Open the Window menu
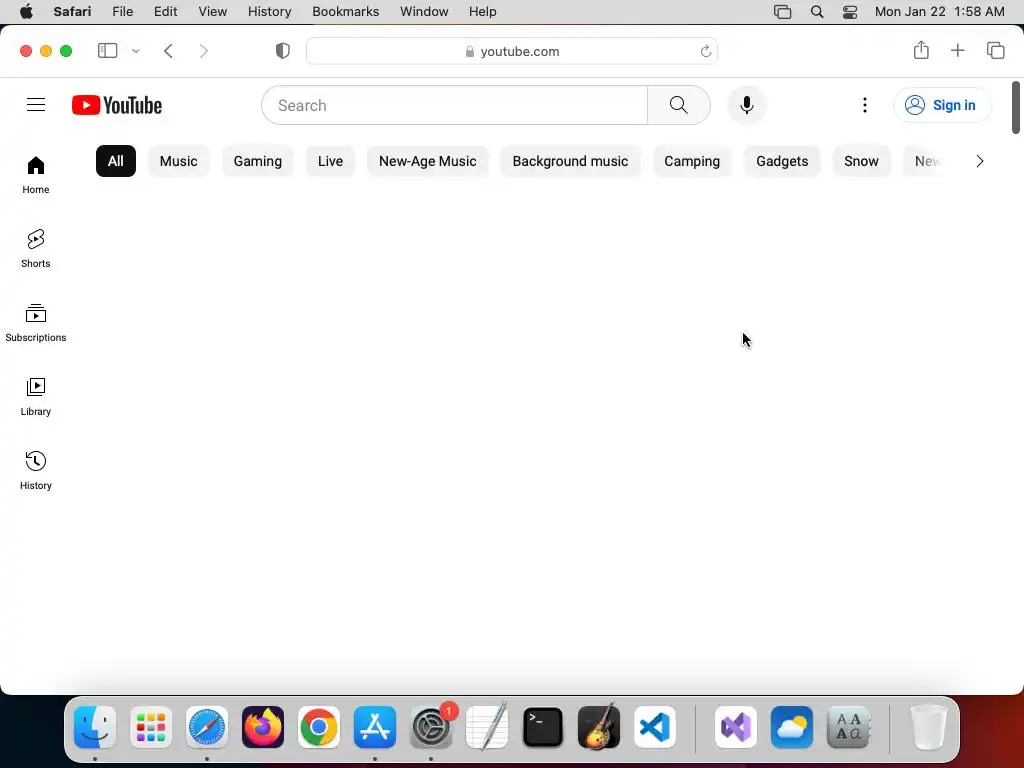 (x=424, y=12)
